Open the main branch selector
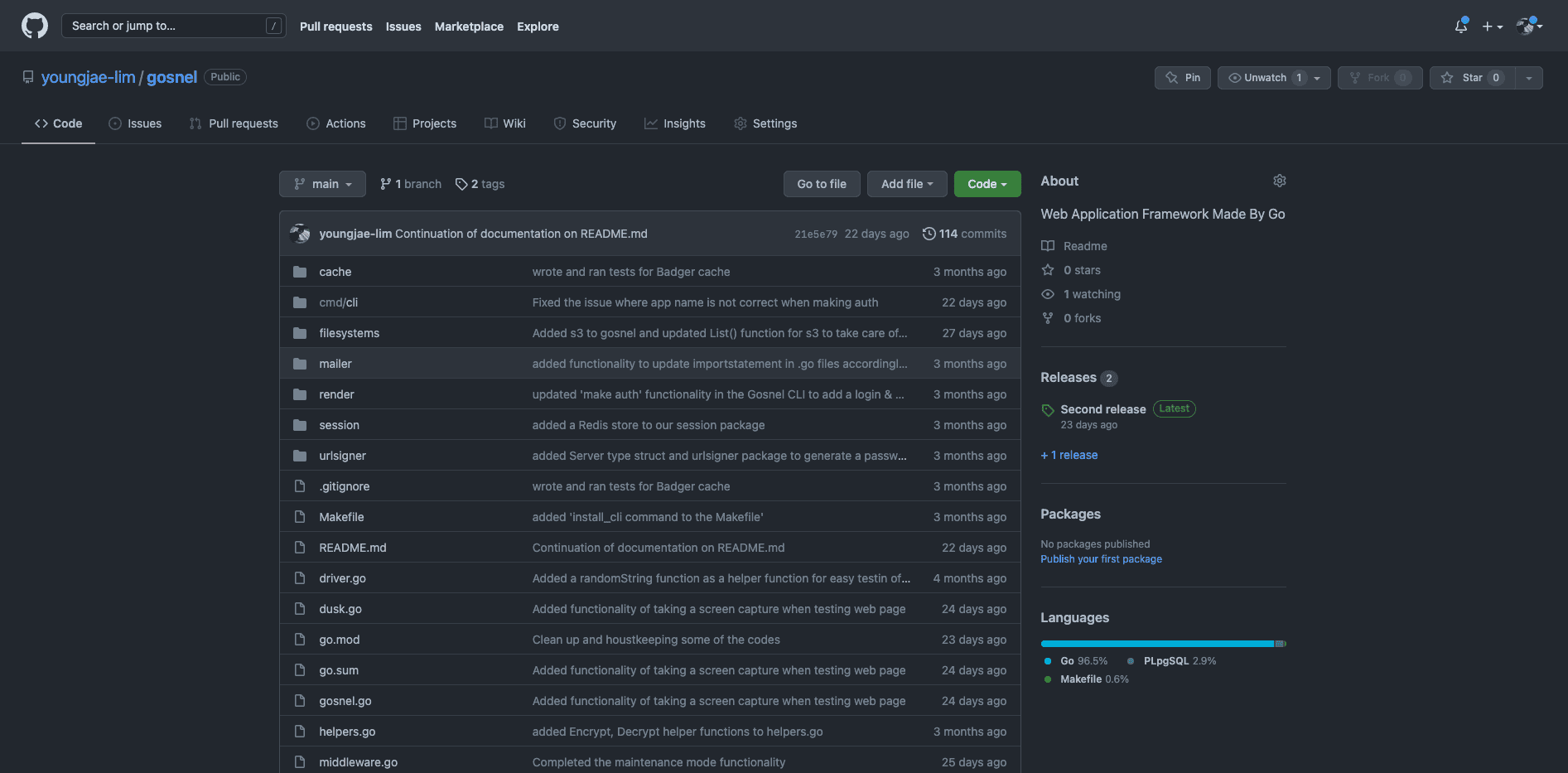This screenshot has height=773, width=1568. click(322, 184)
